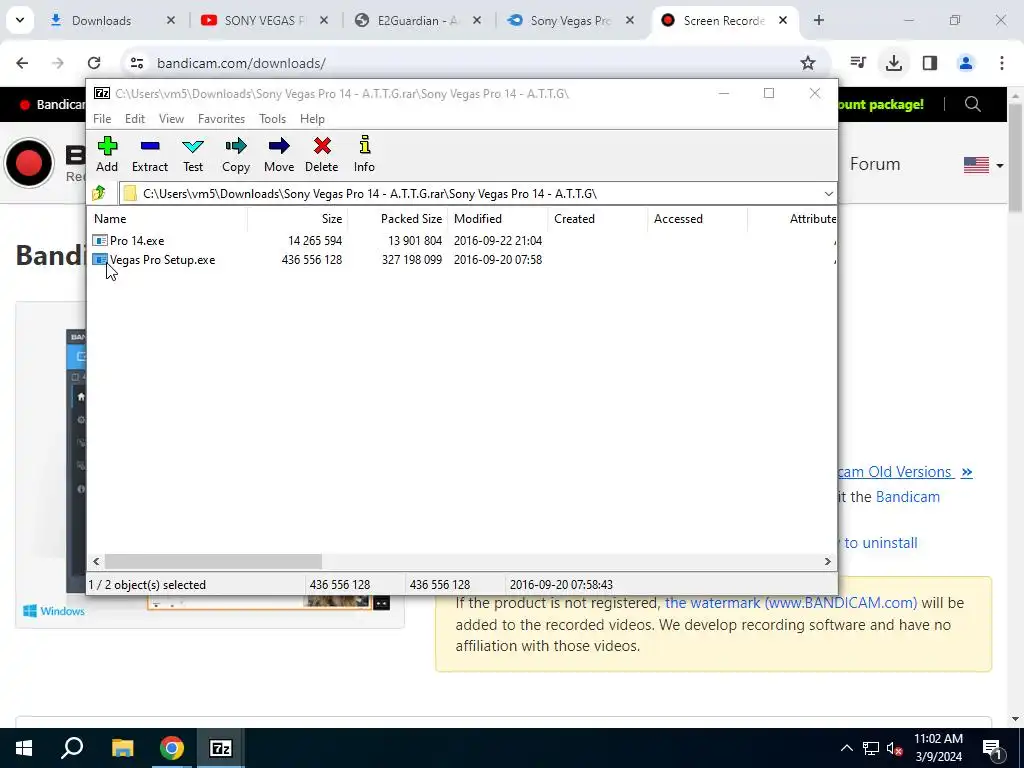Viewport: 1024px width, 768px height.
Task: Open a new browser tab
Action: coord(819,21)
